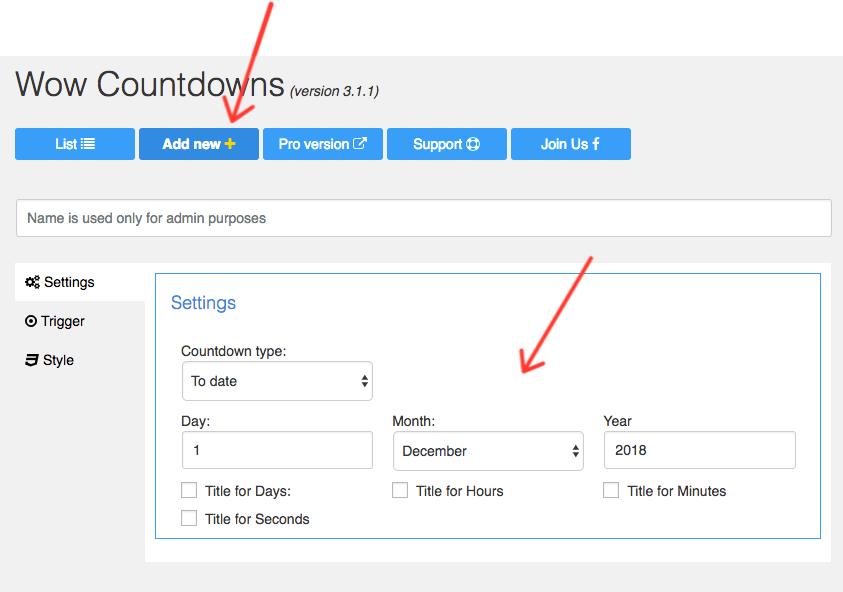Enable the Title for Minutes checkbox

[x=611, y=490]
